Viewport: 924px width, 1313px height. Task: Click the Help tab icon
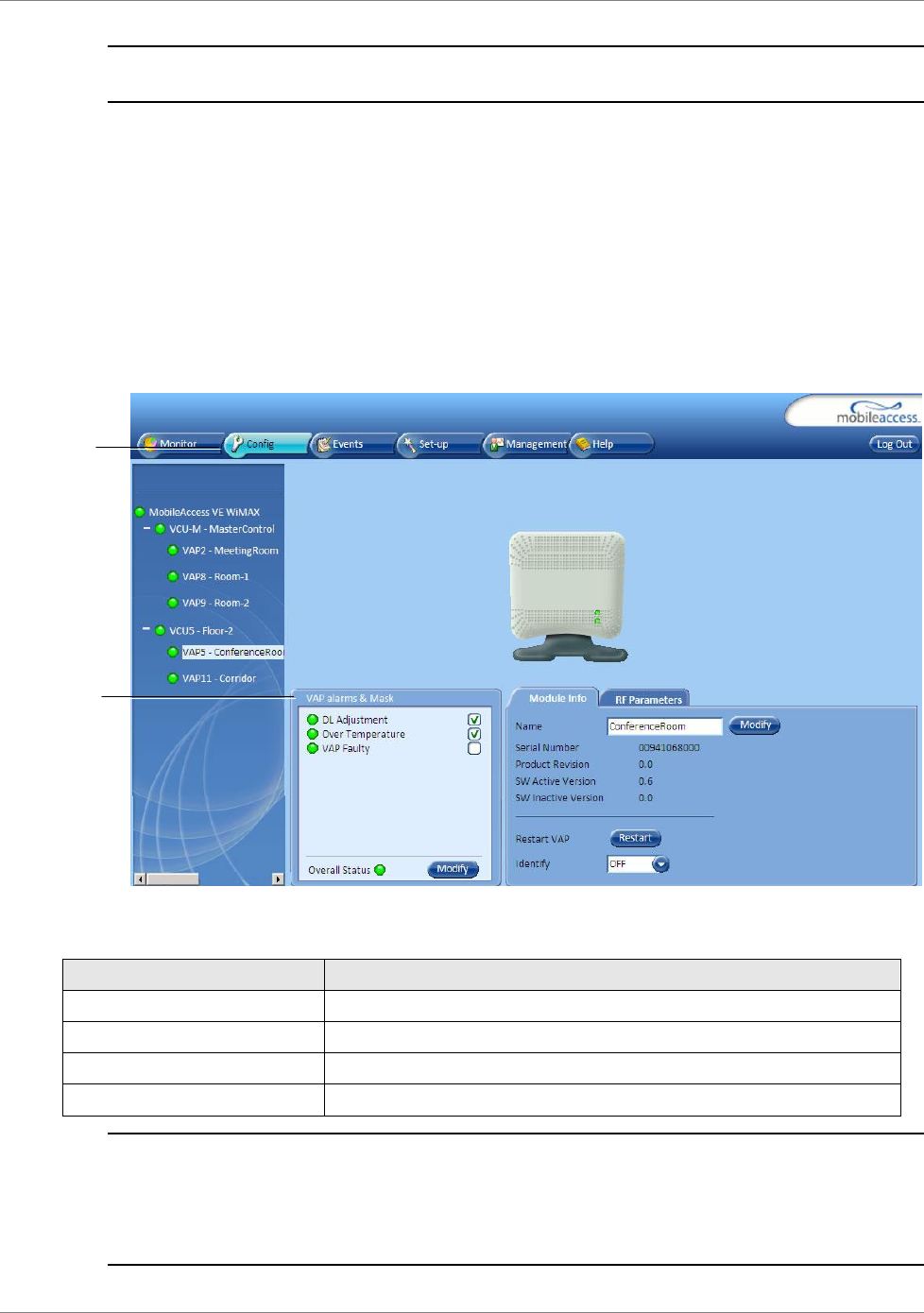point(583,444)
